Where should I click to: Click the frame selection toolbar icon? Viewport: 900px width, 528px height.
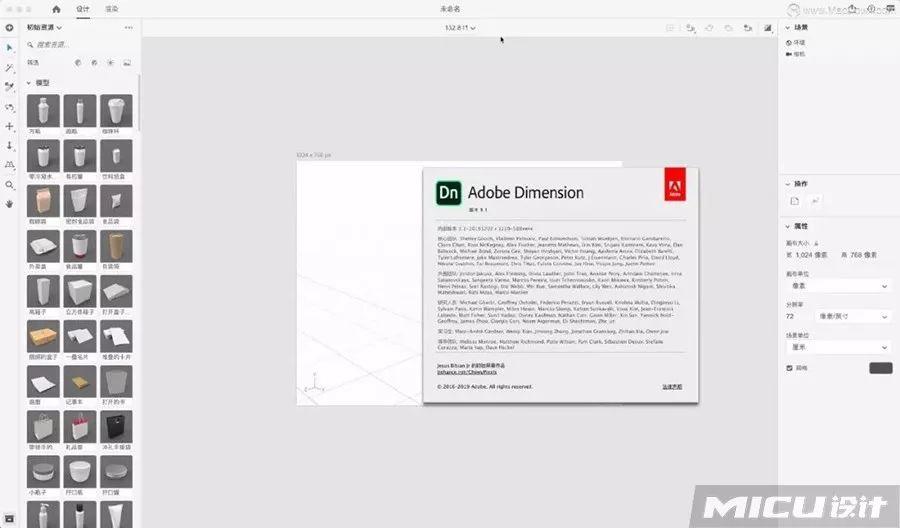(x=670, y=28)
